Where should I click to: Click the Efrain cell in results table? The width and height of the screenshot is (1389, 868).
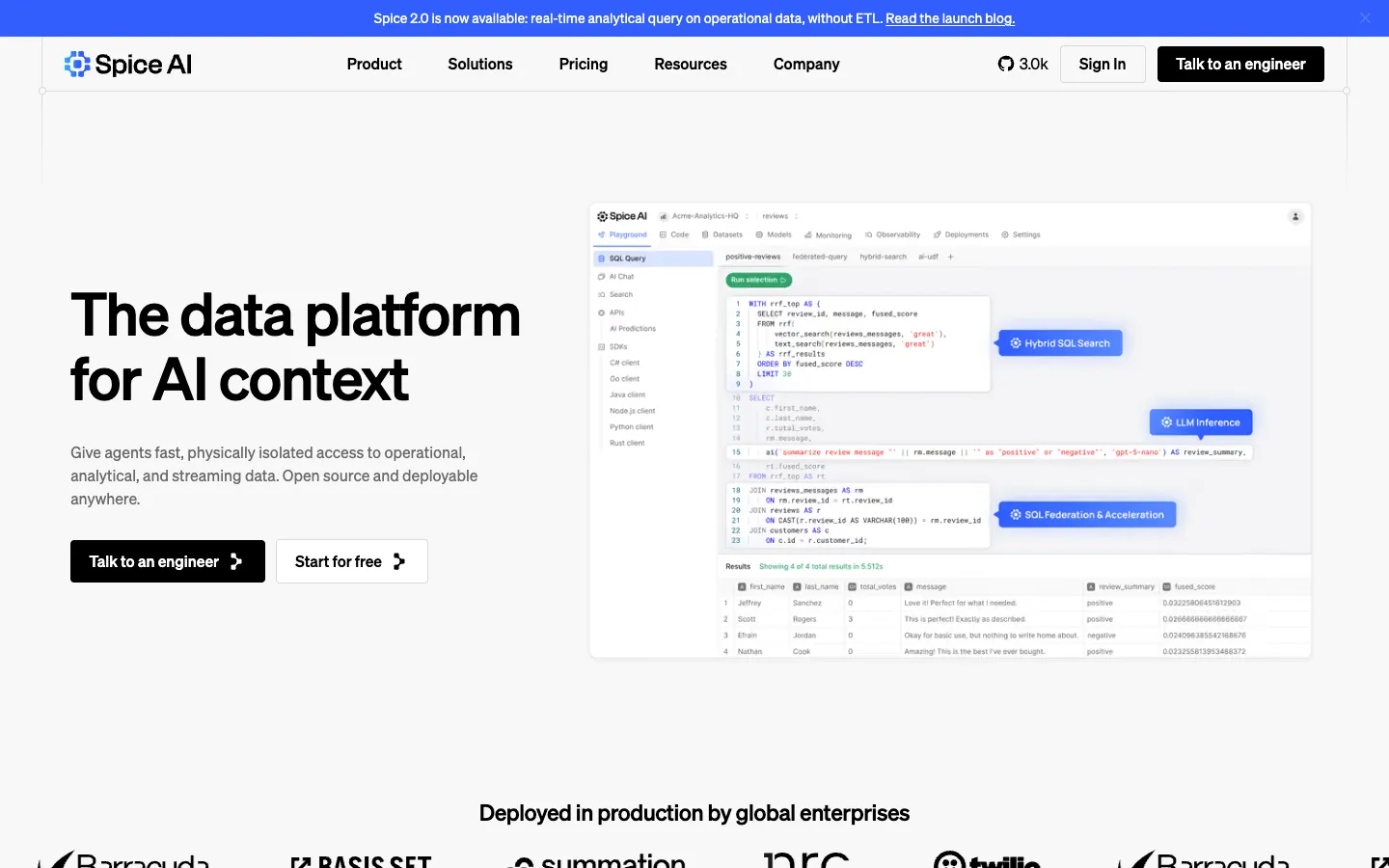click(x=748, y=636)
